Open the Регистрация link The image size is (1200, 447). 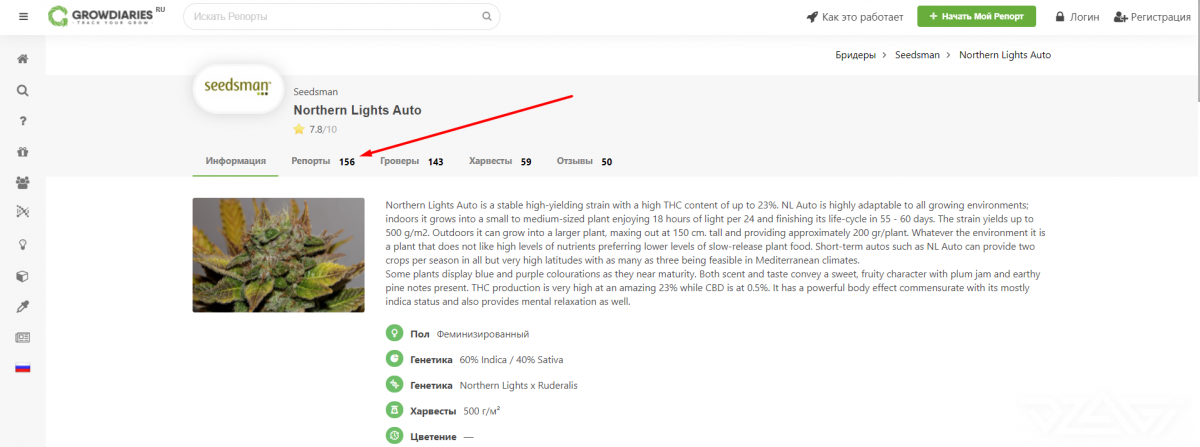tap(1152, 17)
